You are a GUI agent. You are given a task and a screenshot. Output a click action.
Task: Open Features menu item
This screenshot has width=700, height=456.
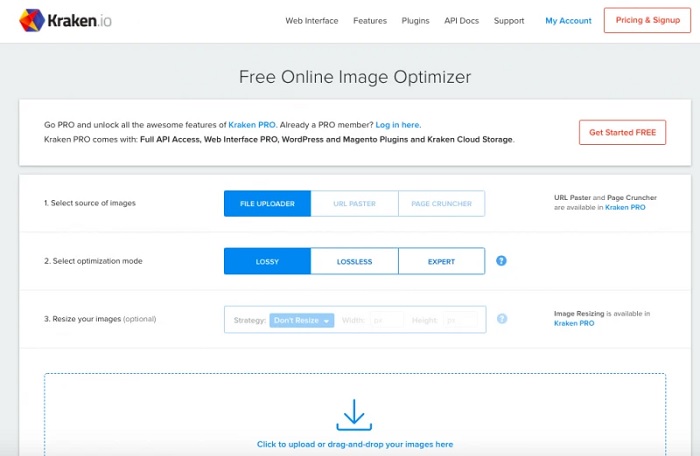[370, 21]
